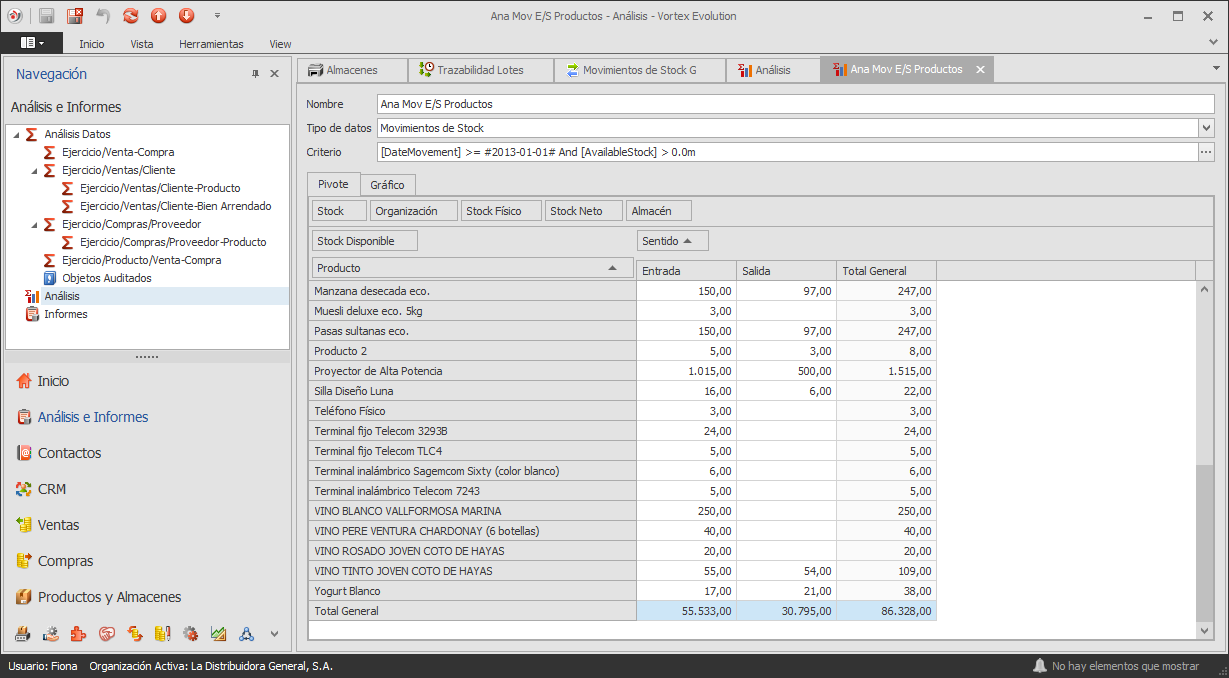The width and height of the screenshot is (1229, 678).
Task: Click the red refresh arrows icon
Action: 131,16
